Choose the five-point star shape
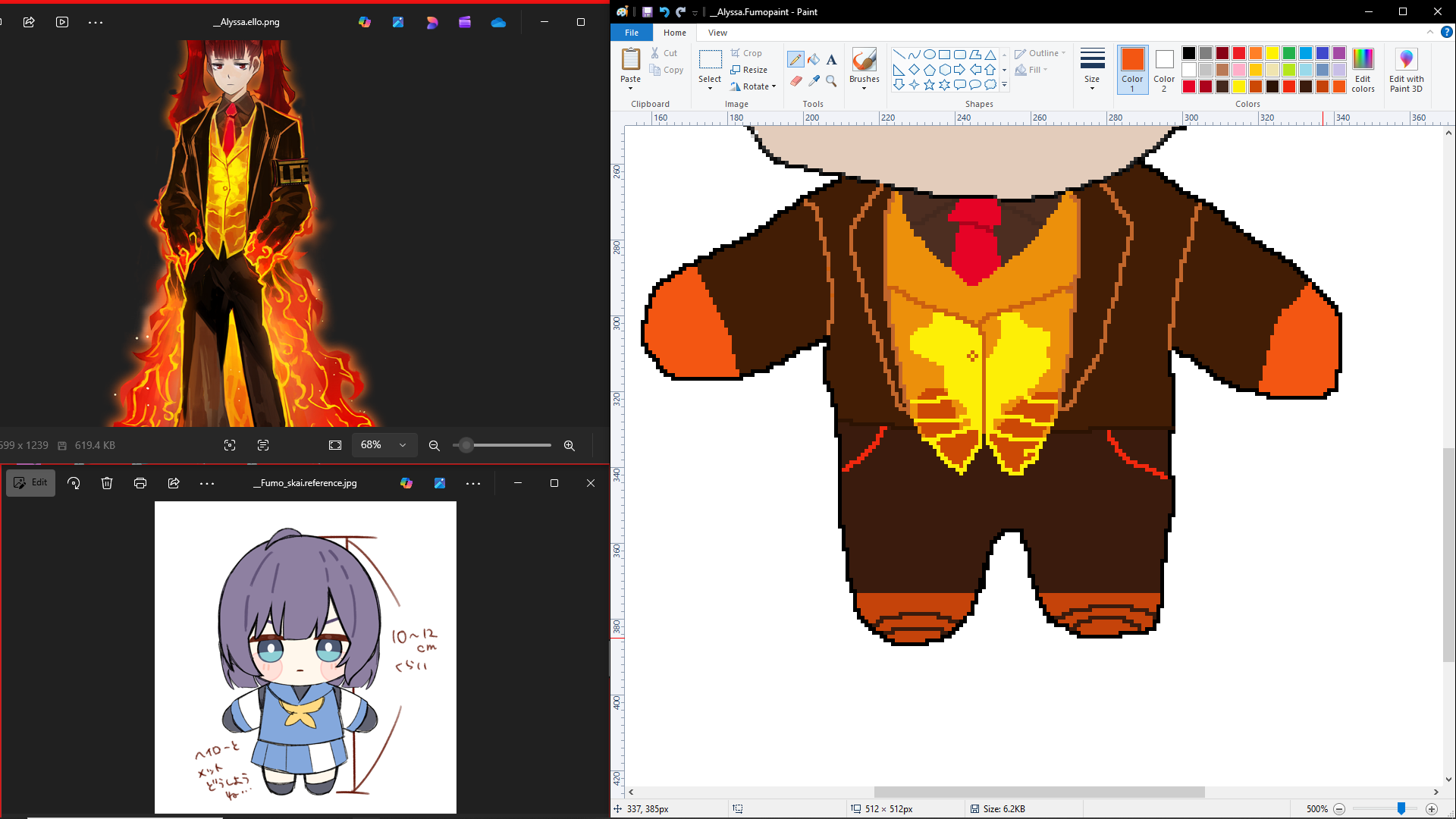 pos(930,85)
